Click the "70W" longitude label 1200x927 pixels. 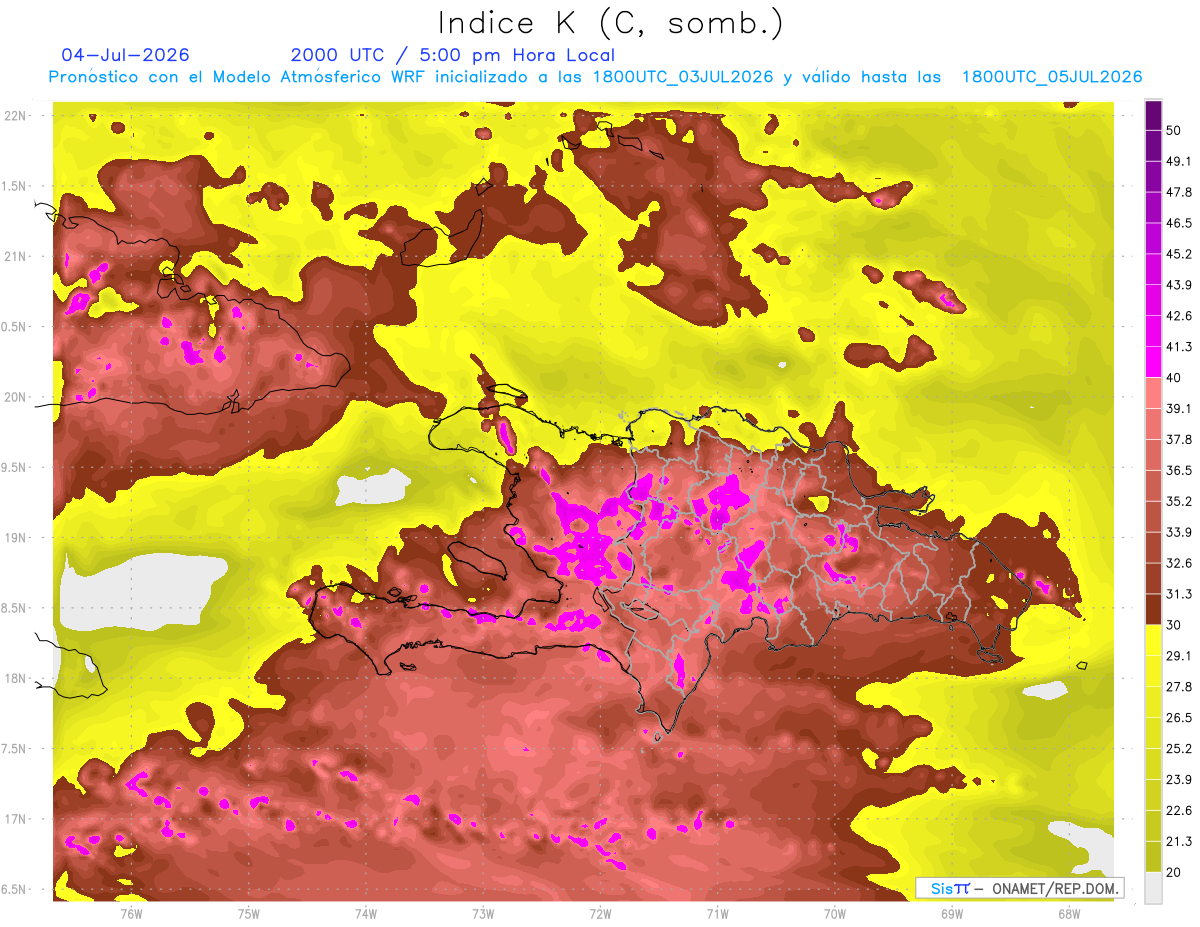[x=835, y=913]
